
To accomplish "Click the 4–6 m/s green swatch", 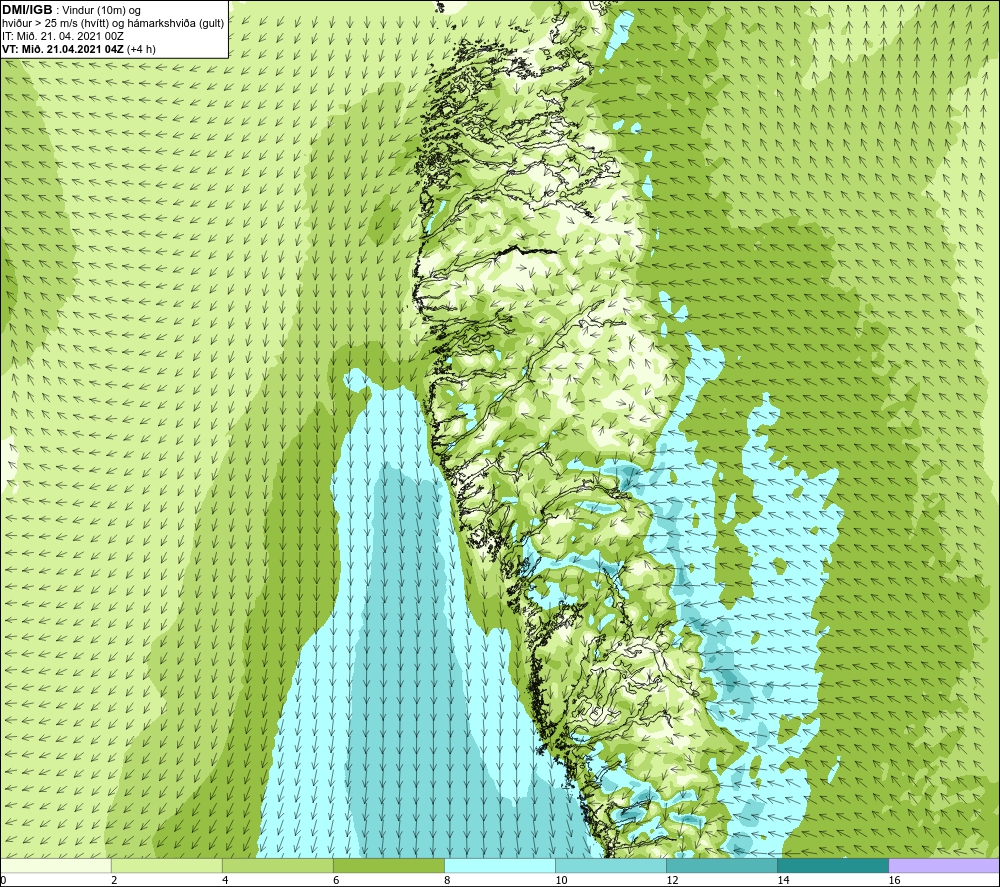I will (x=278, y=865).
